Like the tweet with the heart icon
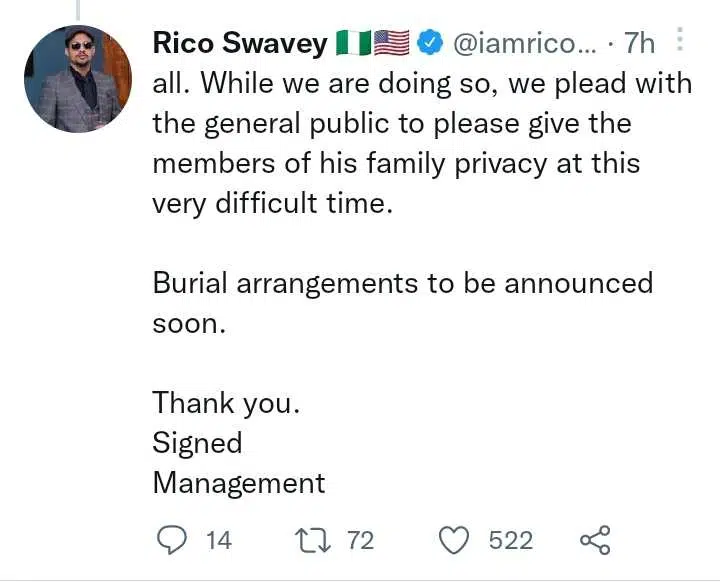Viewport: 720px width, 585px height. point(455,541)
